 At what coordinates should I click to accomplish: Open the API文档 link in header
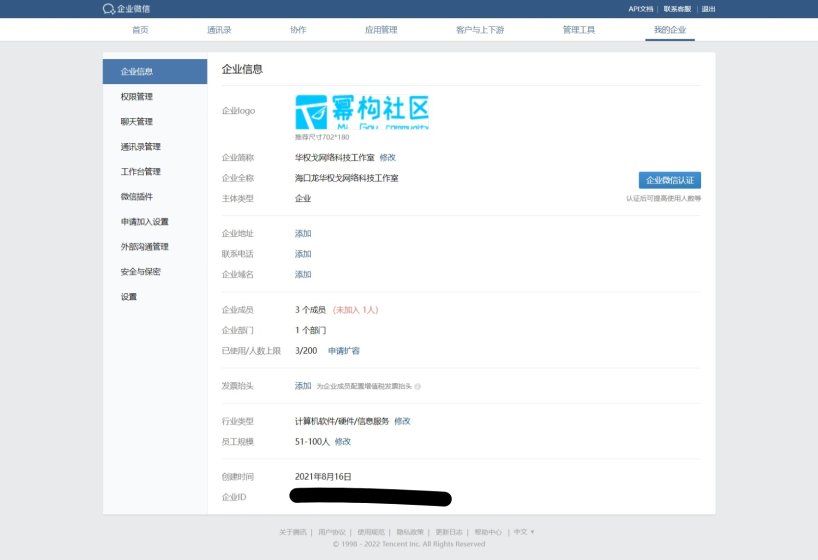(x=640, y=8)
